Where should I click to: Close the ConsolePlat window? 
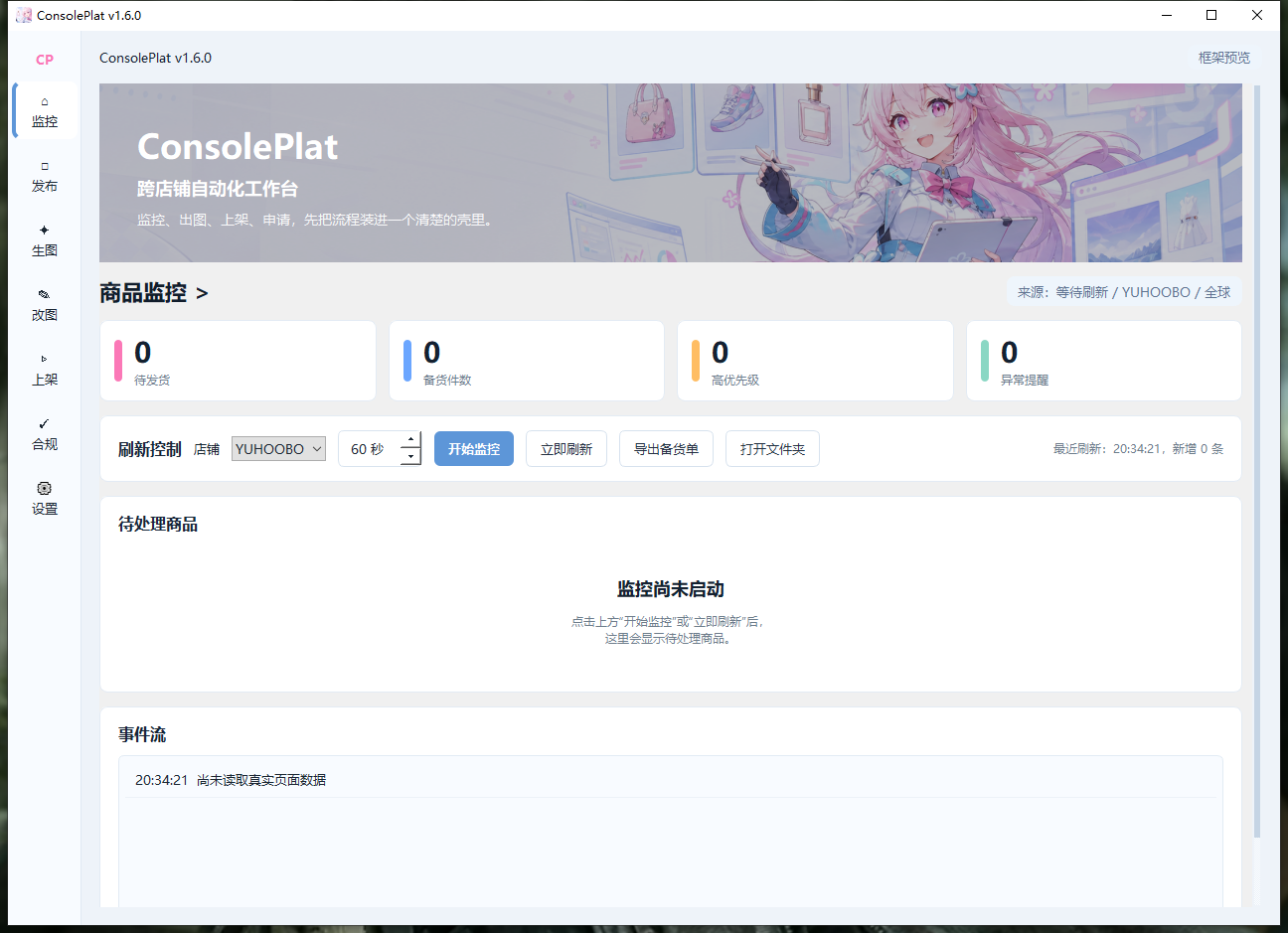point(1257,15)
